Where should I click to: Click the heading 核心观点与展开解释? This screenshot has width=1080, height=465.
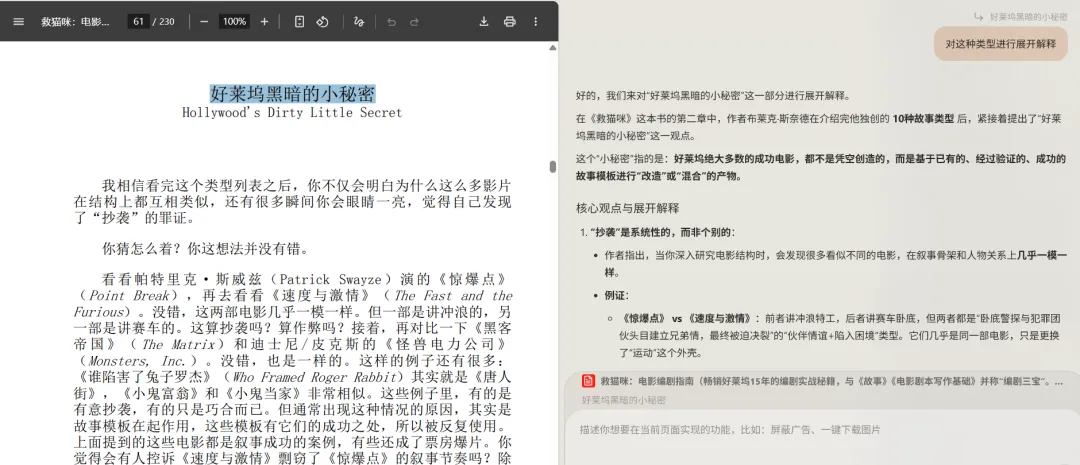pyautogui.click(x=627, y=208)
